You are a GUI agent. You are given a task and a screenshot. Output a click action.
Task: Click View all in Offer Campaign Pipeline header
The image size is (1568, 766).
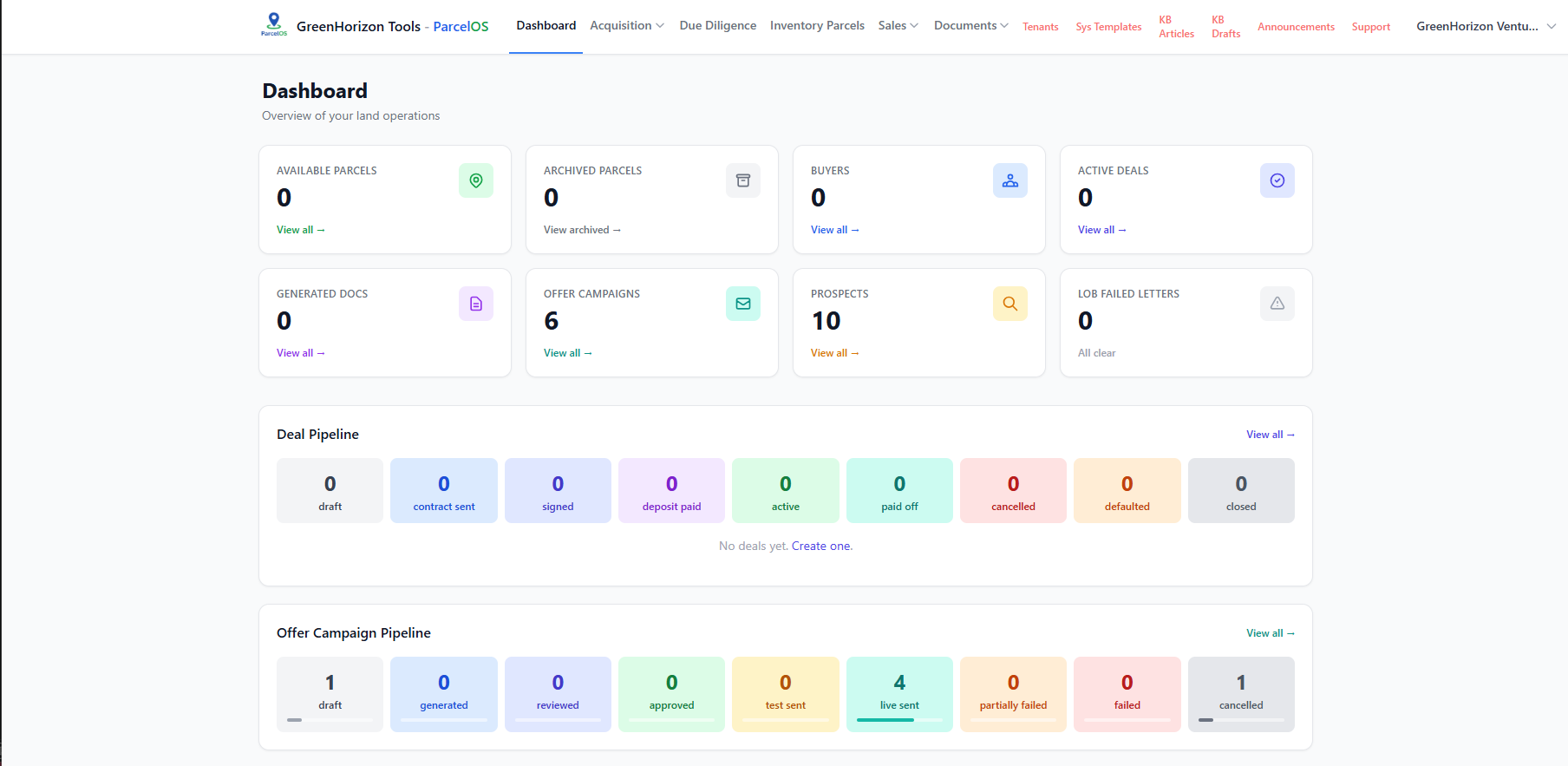[x=1270, y=633]
